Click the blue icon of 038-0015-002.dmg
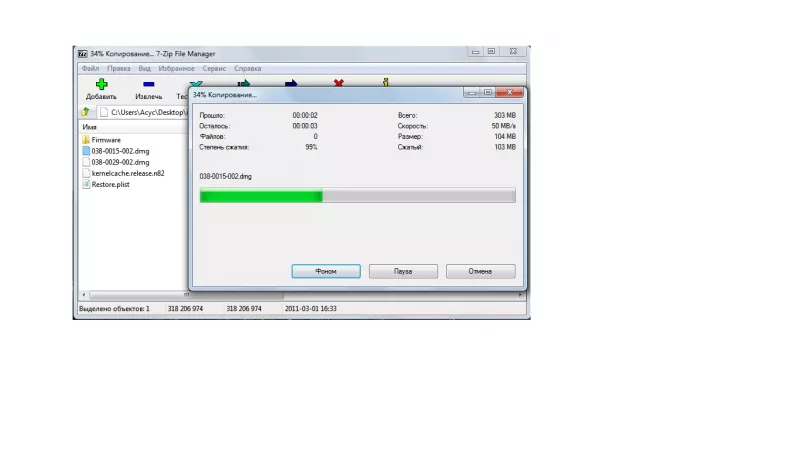This screenshot has height=450, width=800. pos(86,151)
